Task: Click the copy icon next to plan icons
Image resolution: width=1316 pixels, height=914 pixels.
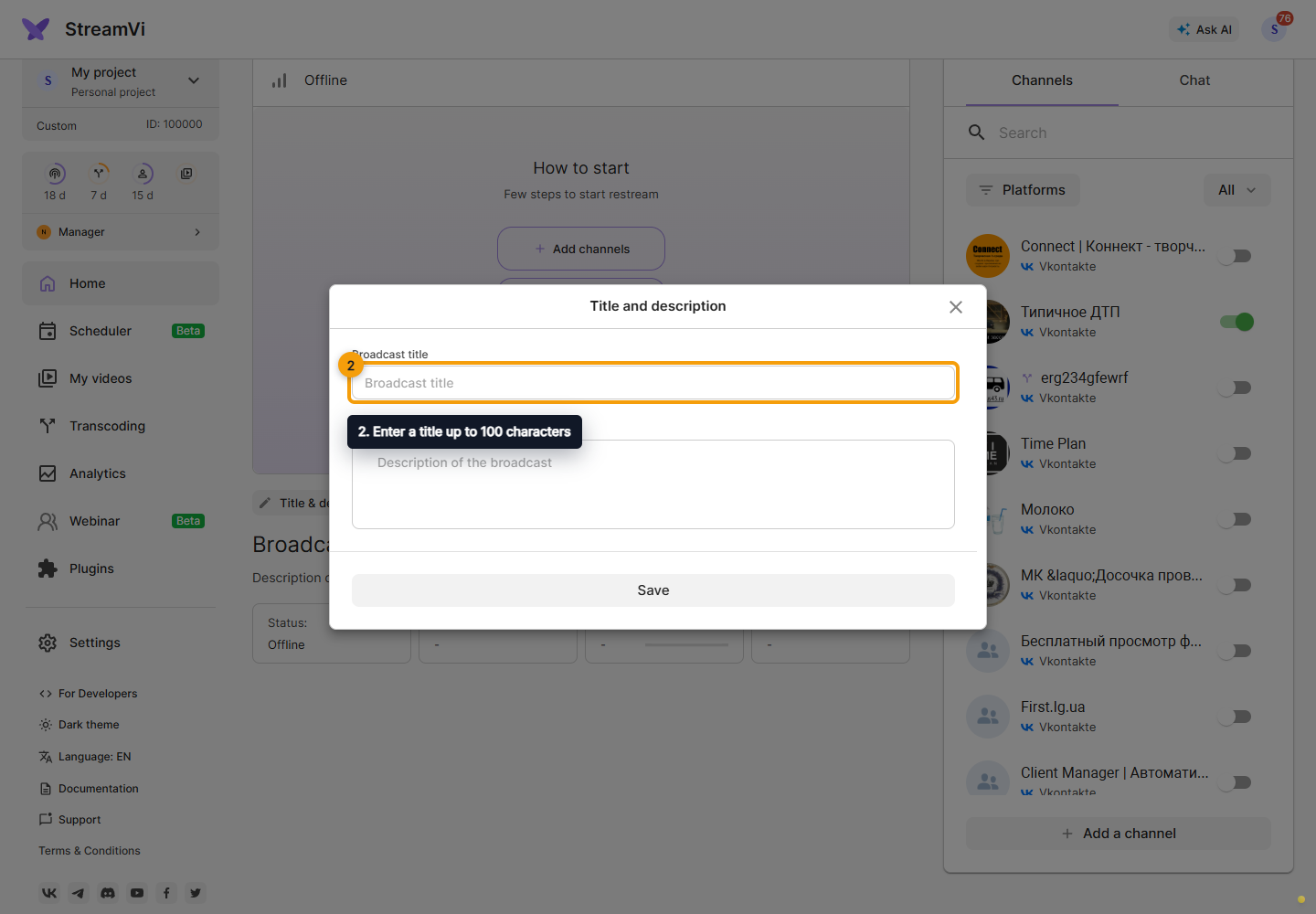Action: coord(186,174)
